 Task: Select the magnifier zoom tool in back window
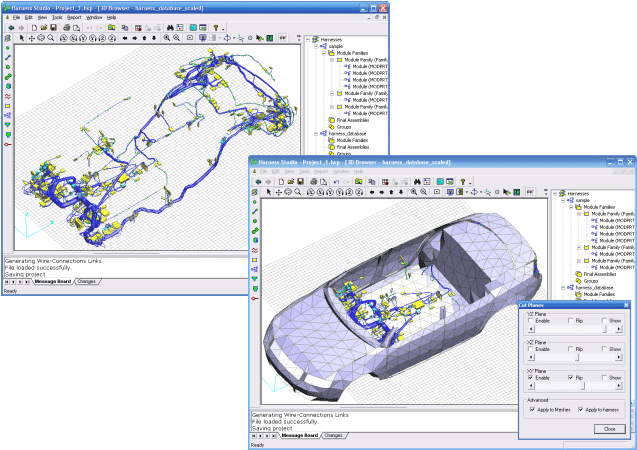pos(51,38)
